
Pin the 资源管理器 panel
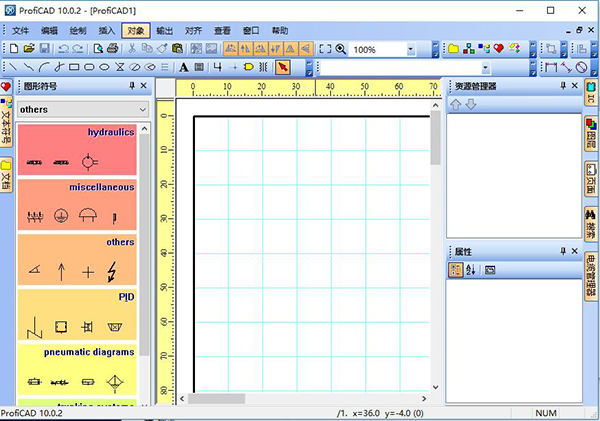pos(563,86)
